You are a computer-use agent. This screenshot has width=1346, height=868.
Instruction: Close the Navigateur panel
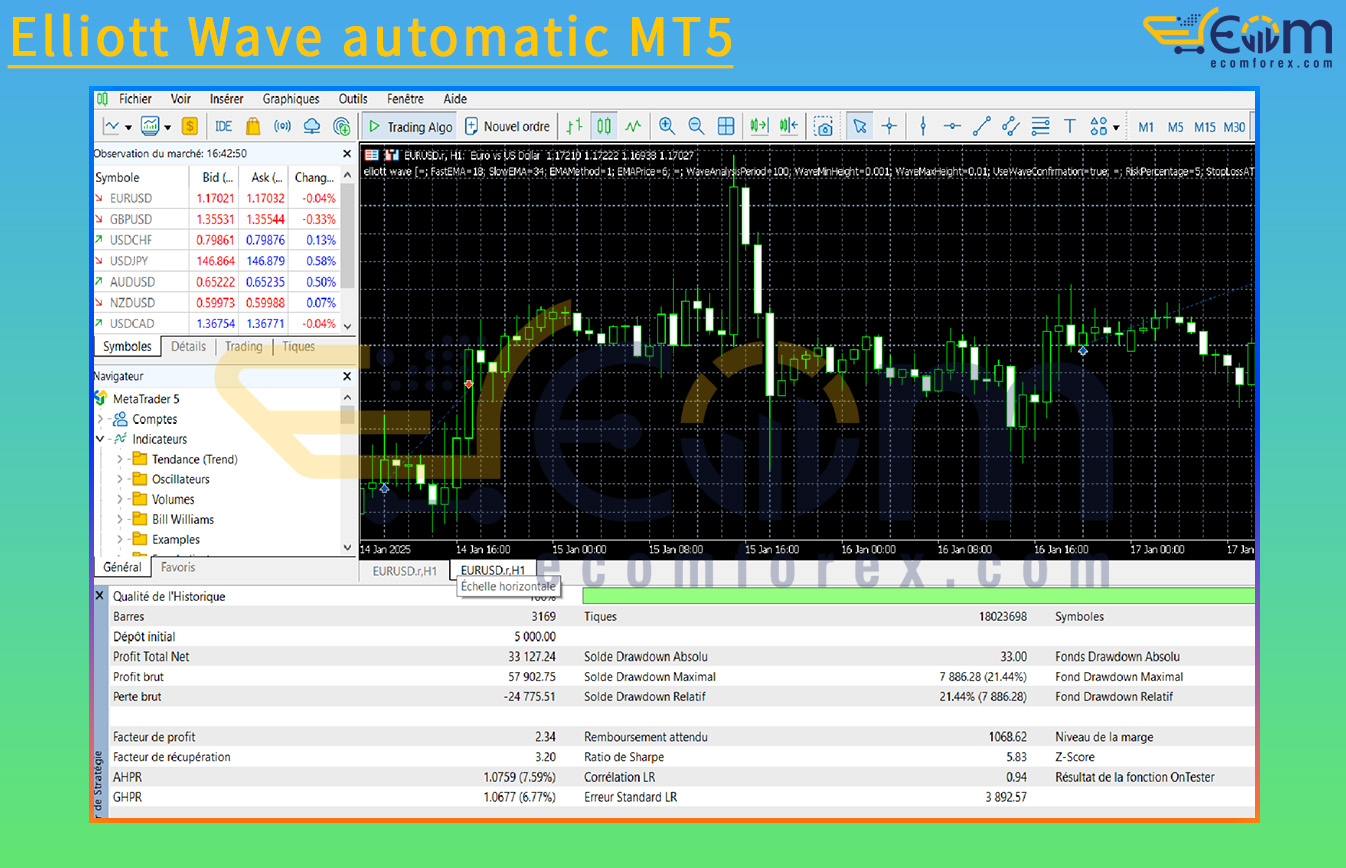347,376
